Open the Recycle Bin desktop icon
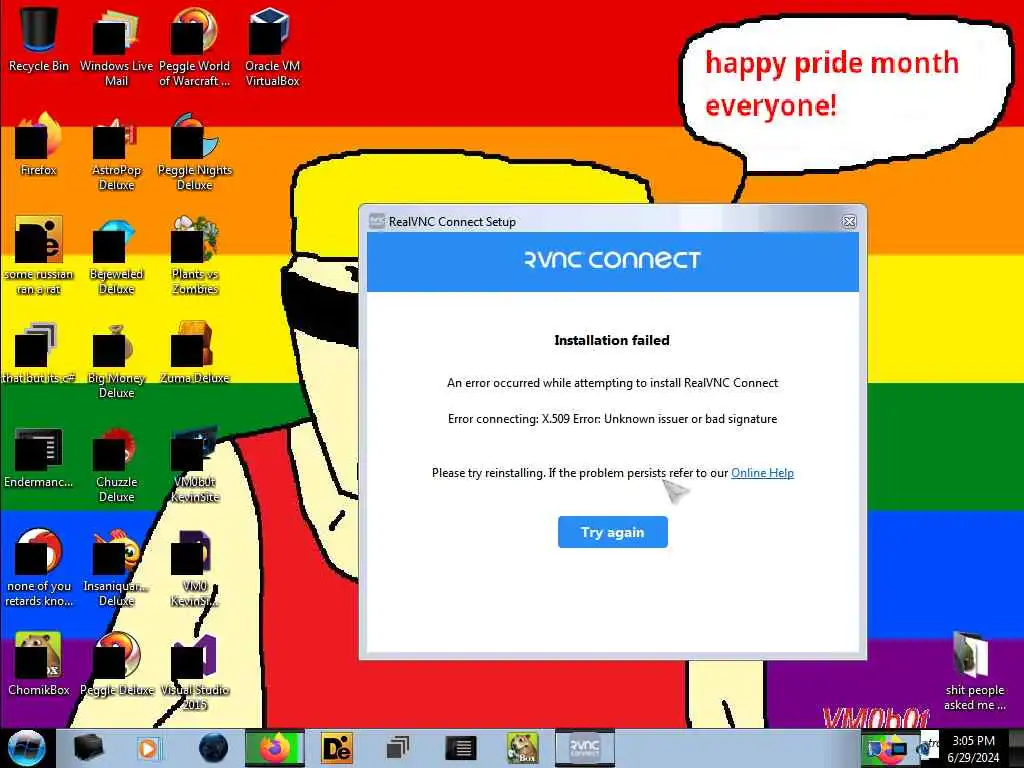Image resolution: width=1024 pixels, height=768 pixels. click(x=39, y=39)
